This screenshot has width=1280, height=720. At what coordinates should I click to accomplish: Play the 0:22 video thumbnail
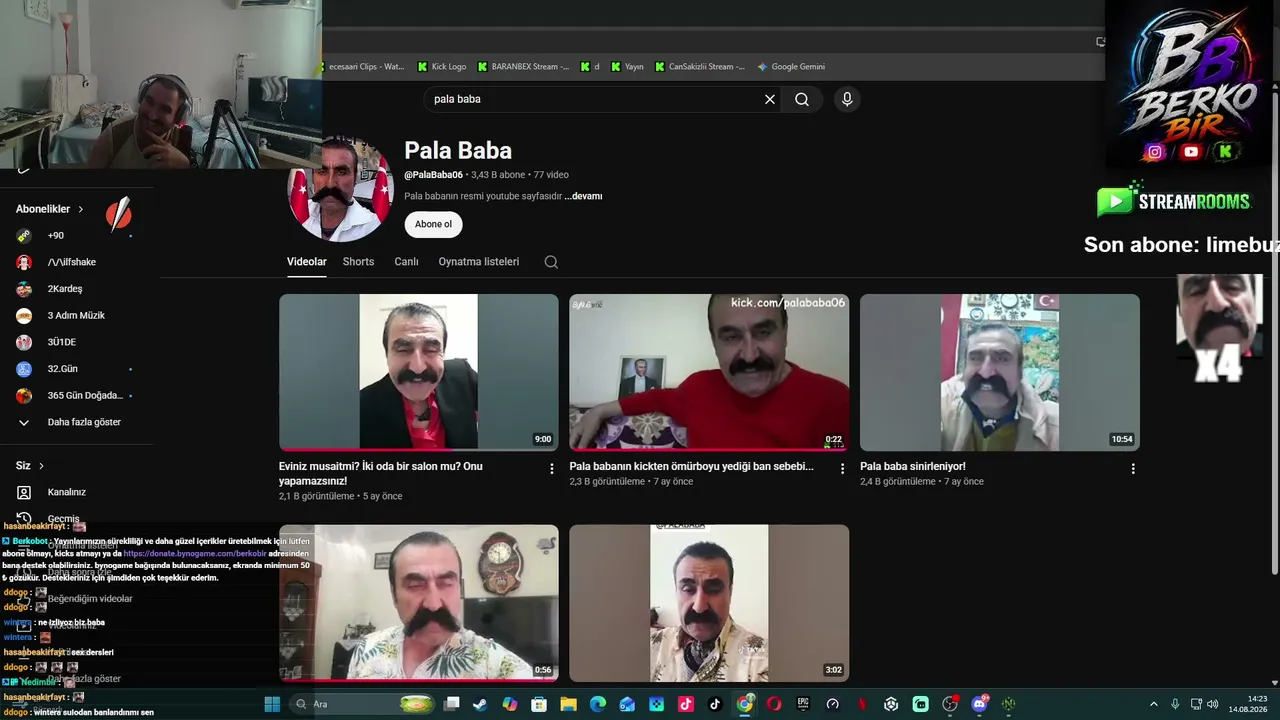(709, 372)
